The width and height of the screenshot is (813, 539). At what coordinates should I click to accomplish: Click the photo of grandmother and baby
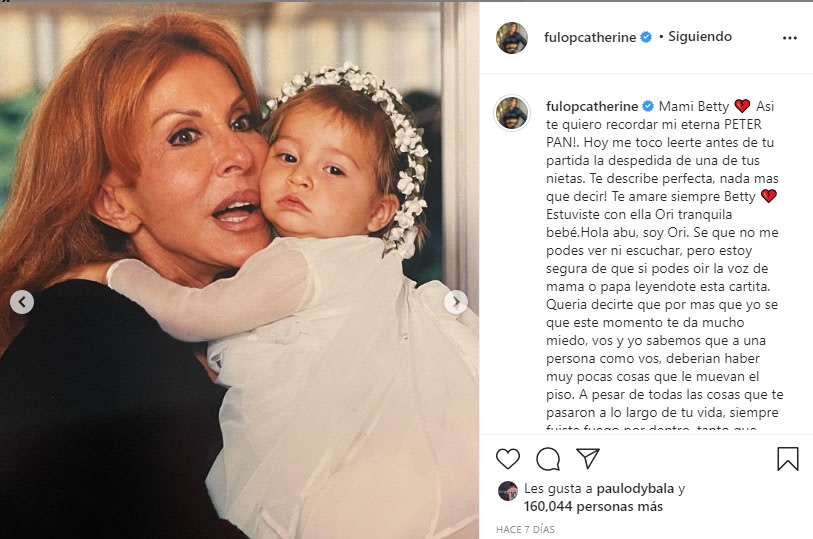point(240,270)
